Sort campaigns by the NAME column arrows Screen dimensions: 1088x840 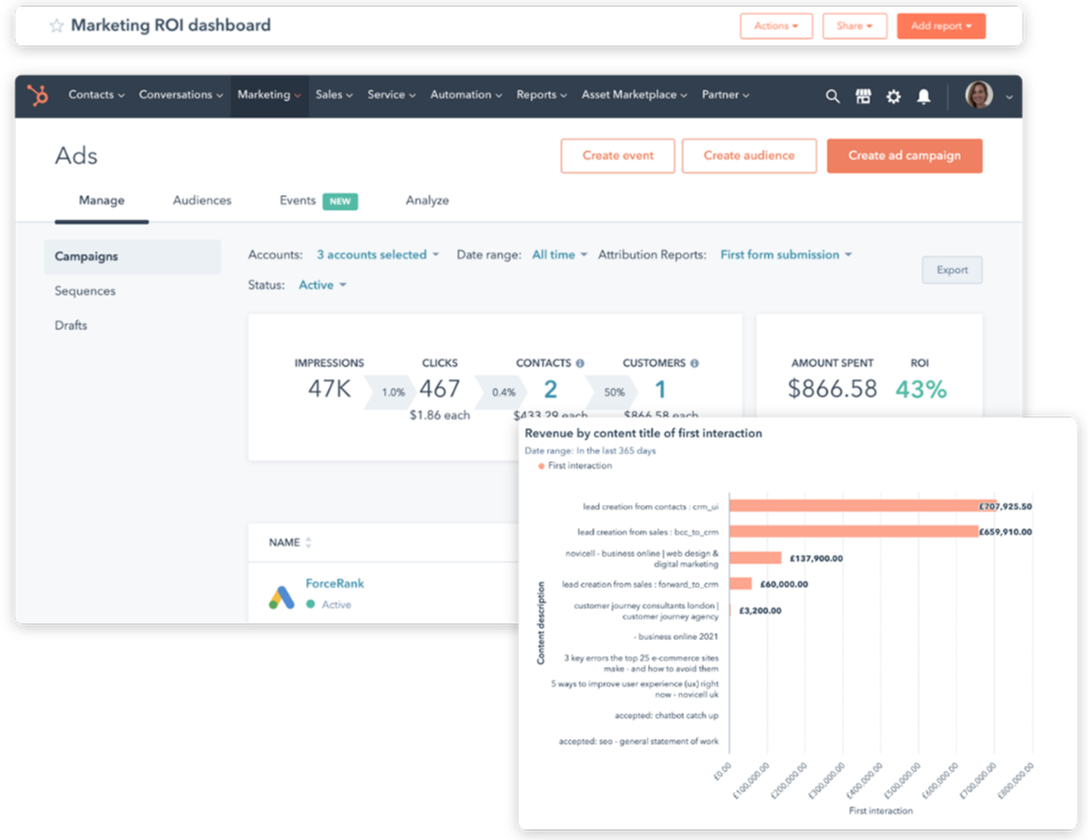(x=308, y=542)
